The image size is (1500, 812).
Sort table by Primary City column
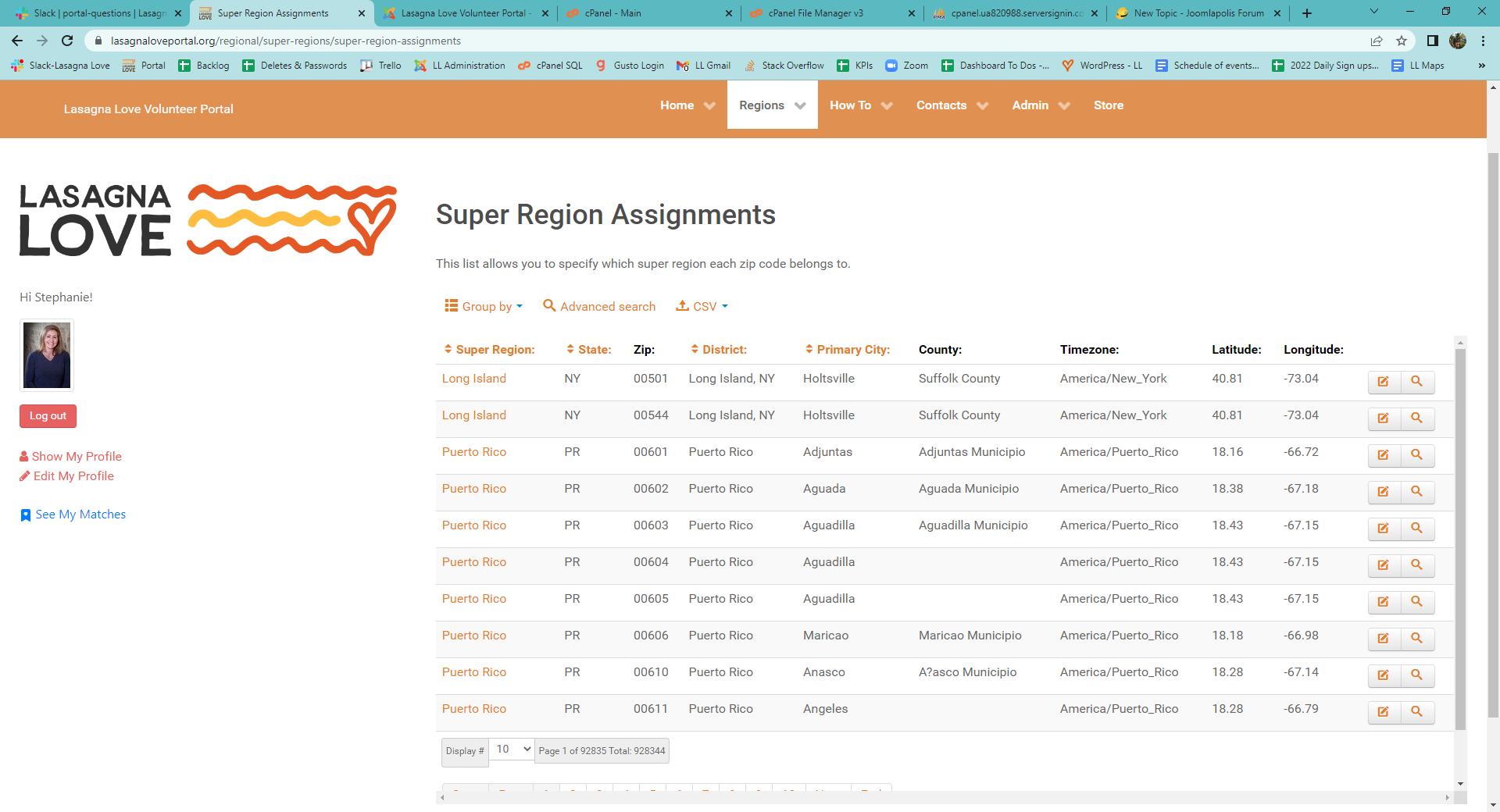[x=848, y=350]
